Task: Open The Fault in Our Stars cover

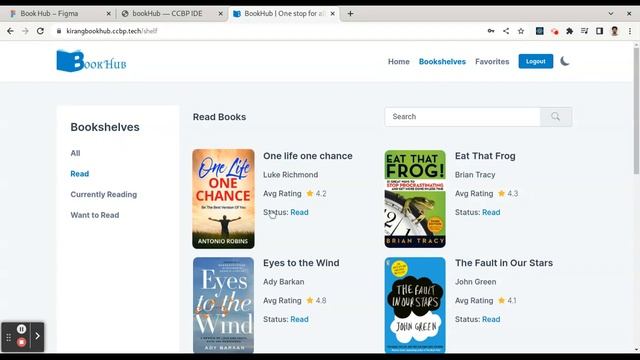Action: pos(415,305)
